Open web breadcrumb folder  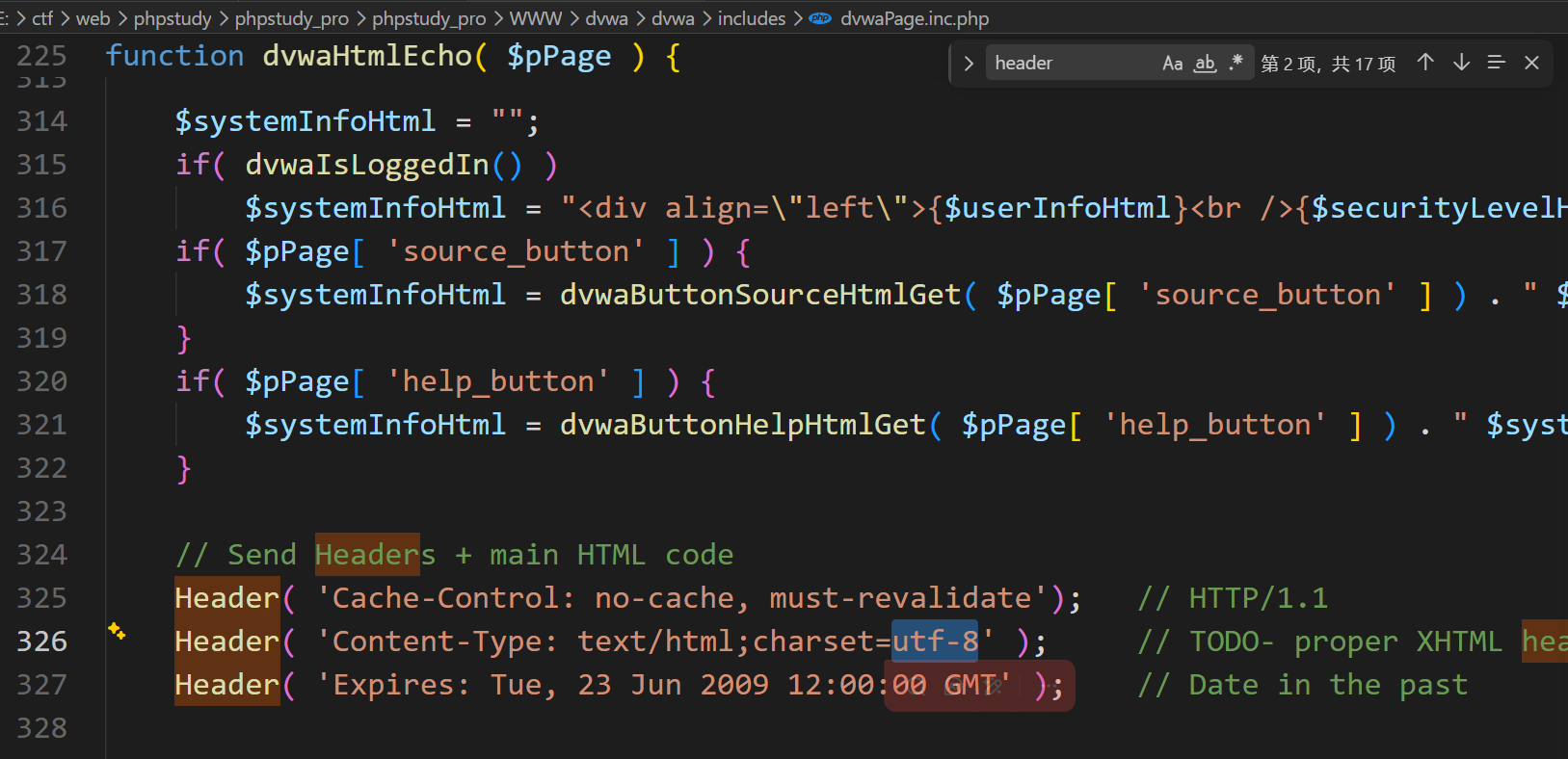pos(93,18)
